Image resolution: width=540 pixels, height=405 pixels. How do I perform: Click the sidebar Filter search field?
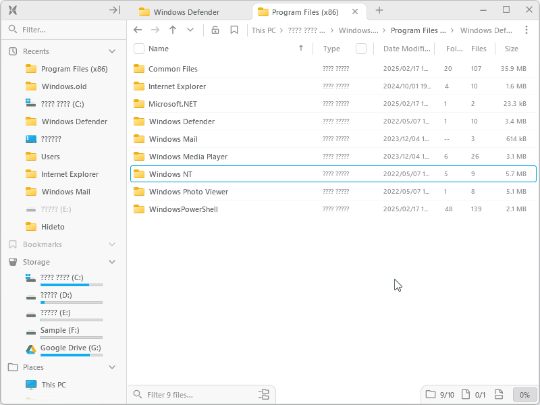(x=64, y=30)
